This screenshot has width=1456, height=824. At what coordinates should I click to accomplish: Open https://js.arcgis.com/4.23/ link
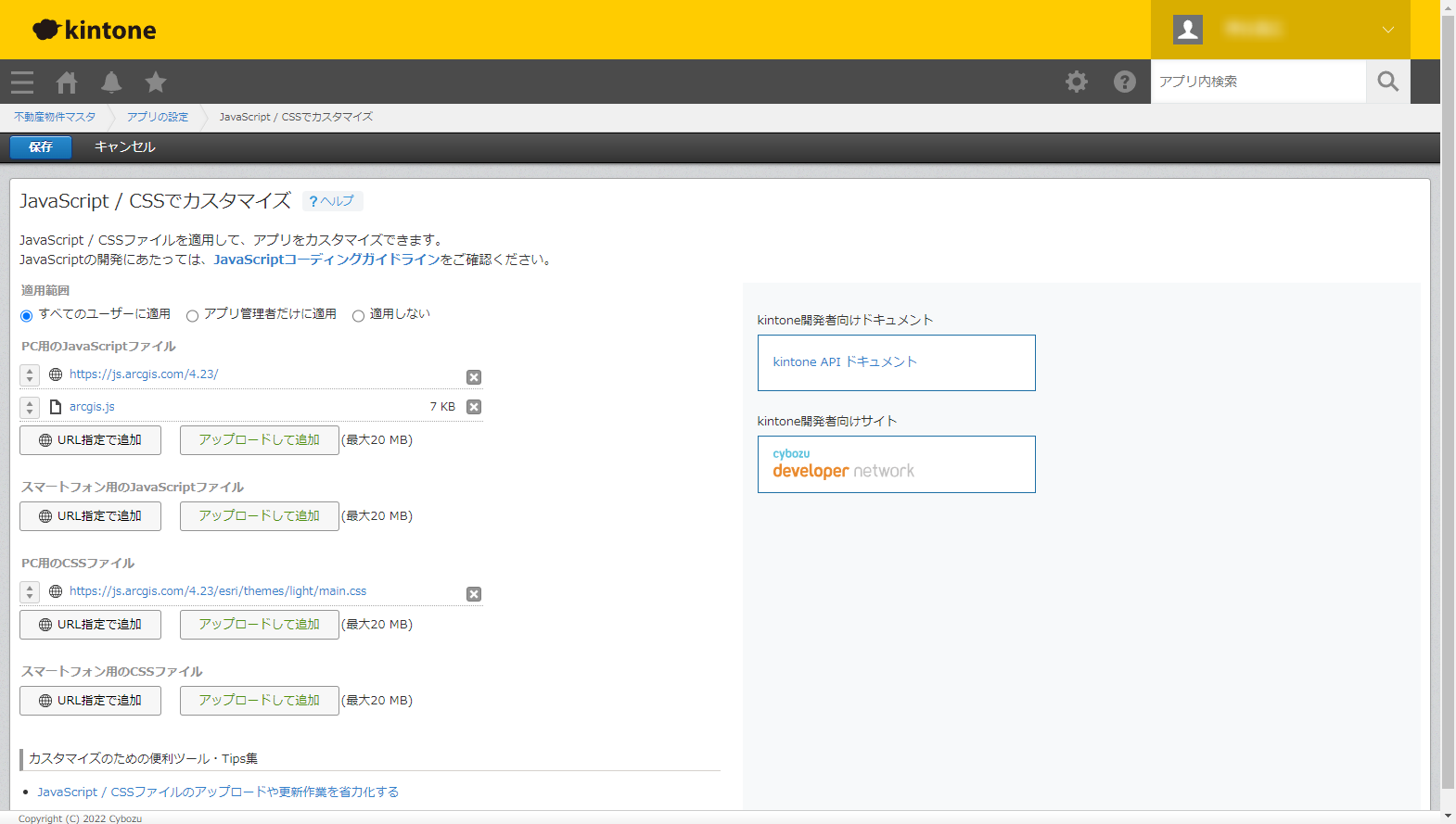(144, 374)
